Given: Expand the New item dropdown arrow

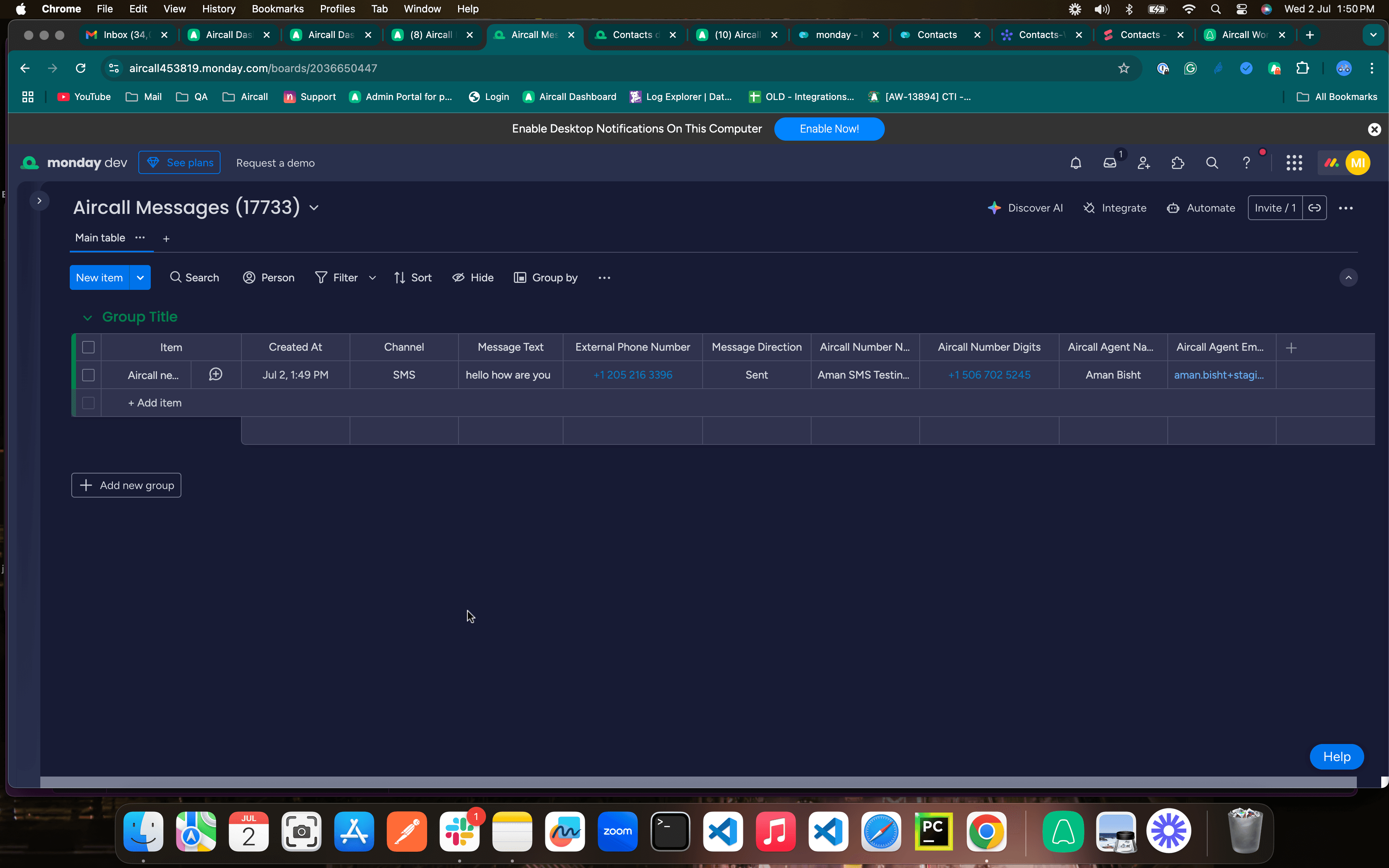Looking at the screenshot, I should point(140,278).
